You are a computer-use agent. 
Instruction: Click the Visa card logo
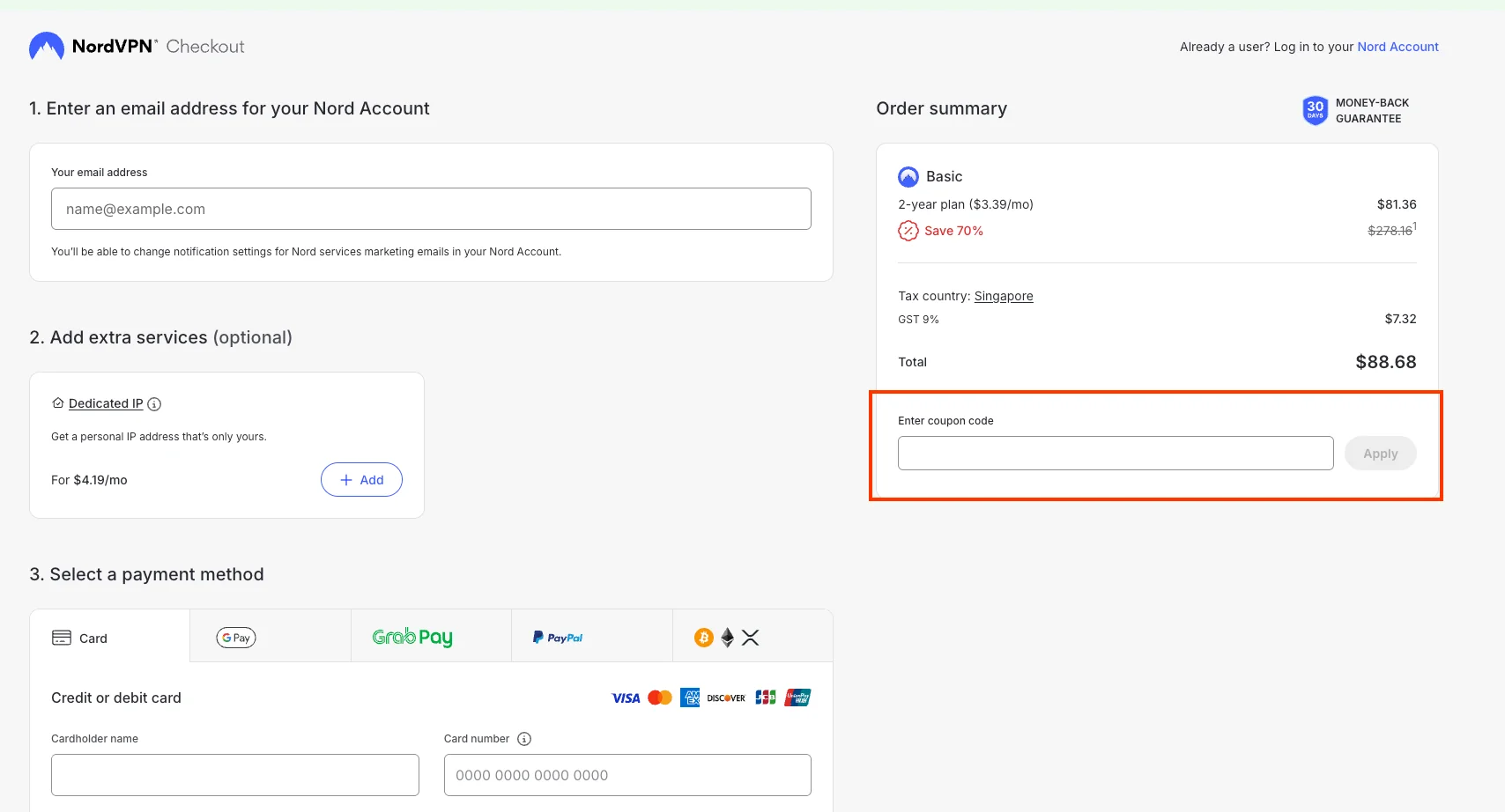click(626, 698)
